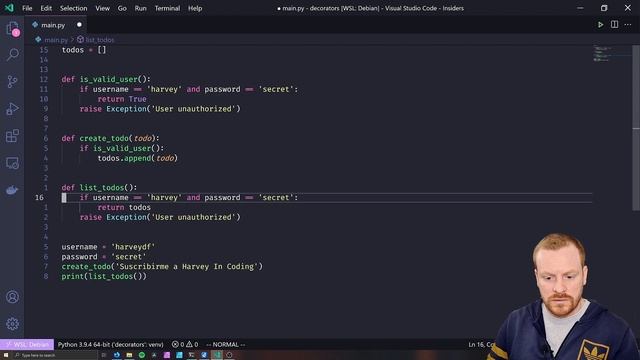Open the Accounts menu icon
640x360 pixels.
(13, 297)
